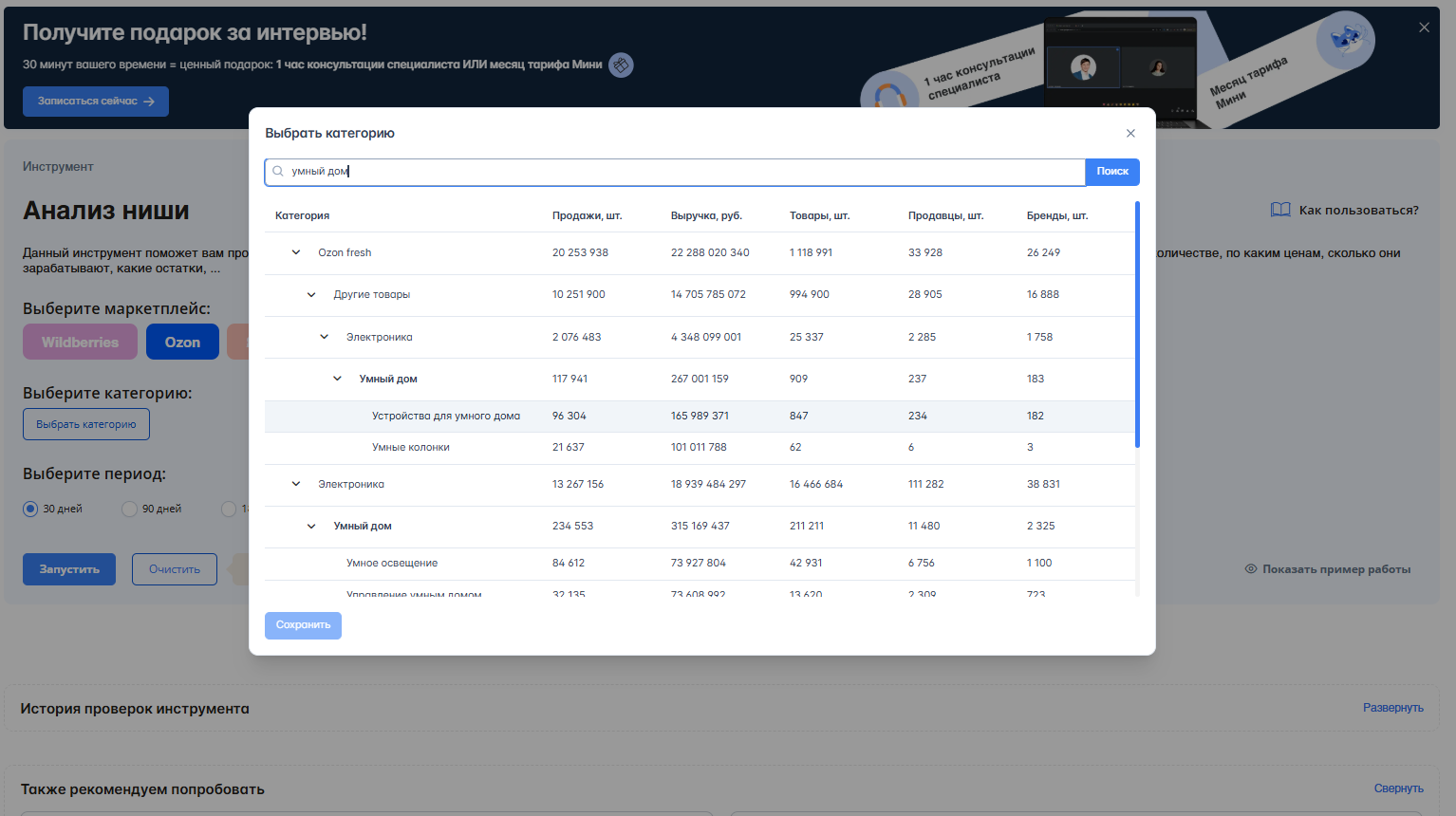Click the book icon near 'Как пользоваться?'
The height and width of the screenshot is (816, 1456).
coord(1280,210)
